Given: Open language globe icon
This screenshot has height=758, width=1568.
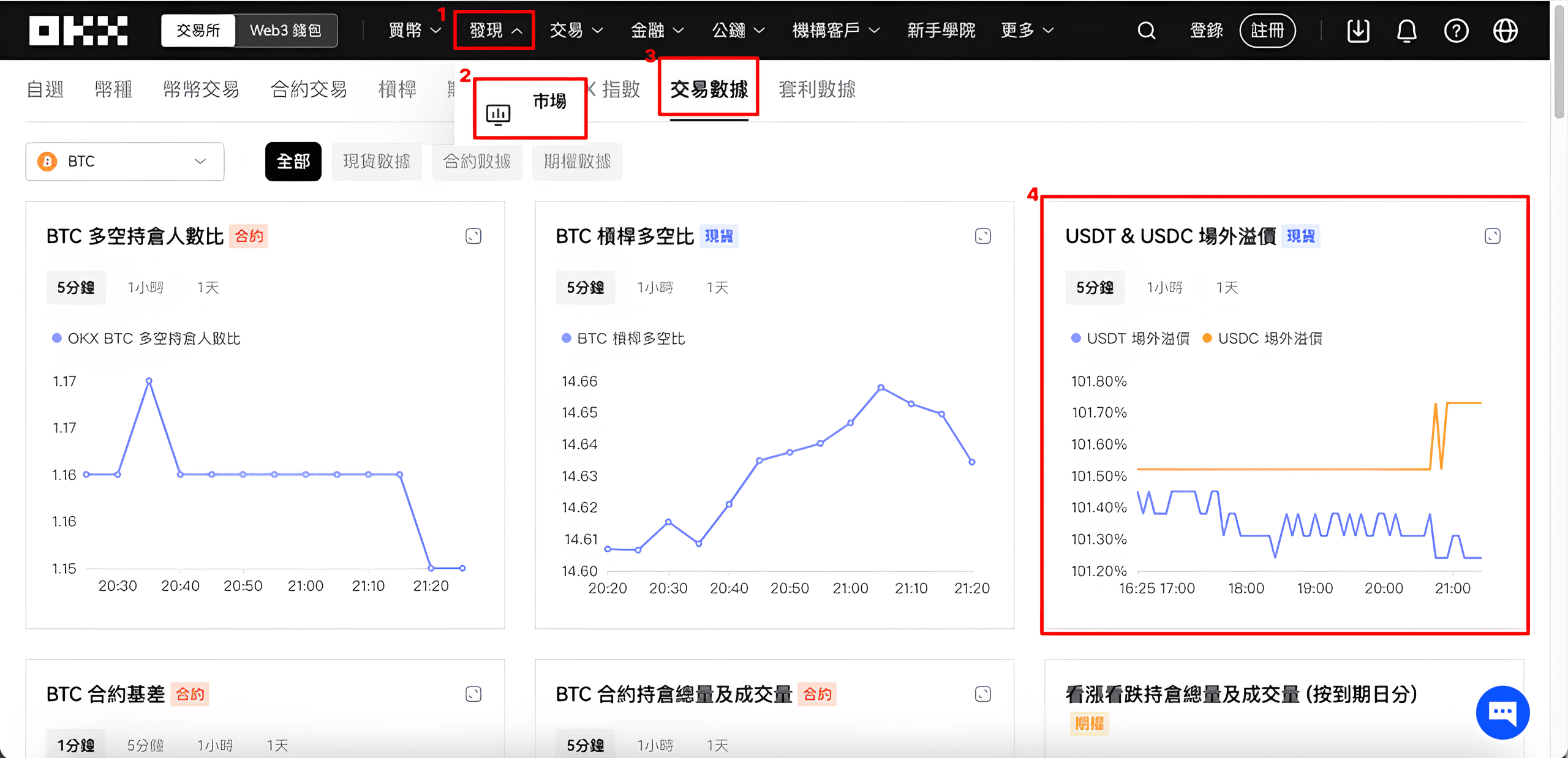Looking at the screenshot, I should (x=1505, y=31).
